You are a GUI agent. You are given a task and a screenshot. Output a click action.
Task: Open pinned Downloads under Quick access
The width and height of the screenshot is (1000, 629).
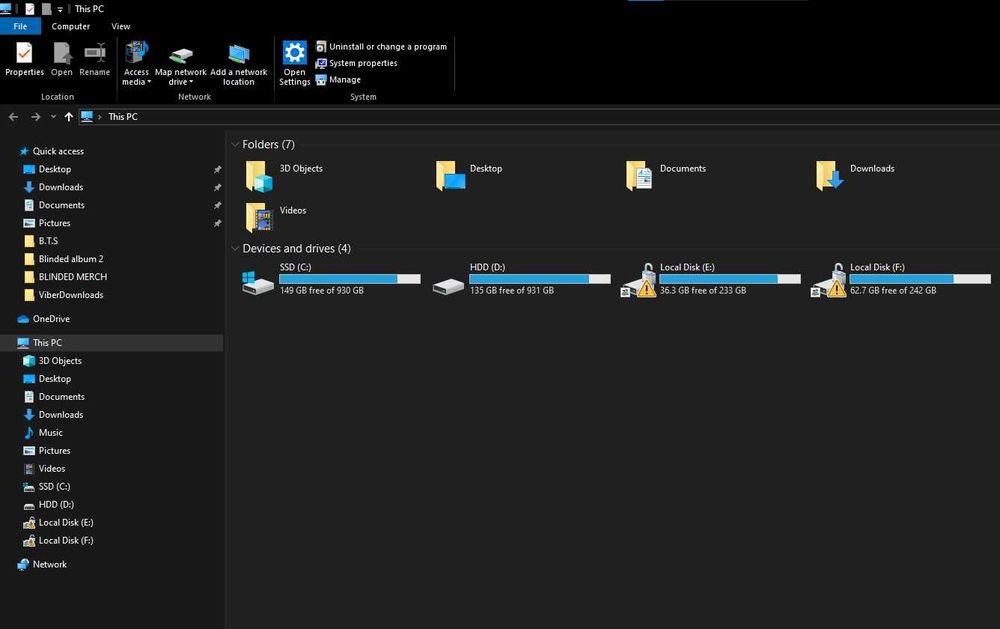[61, 187]
